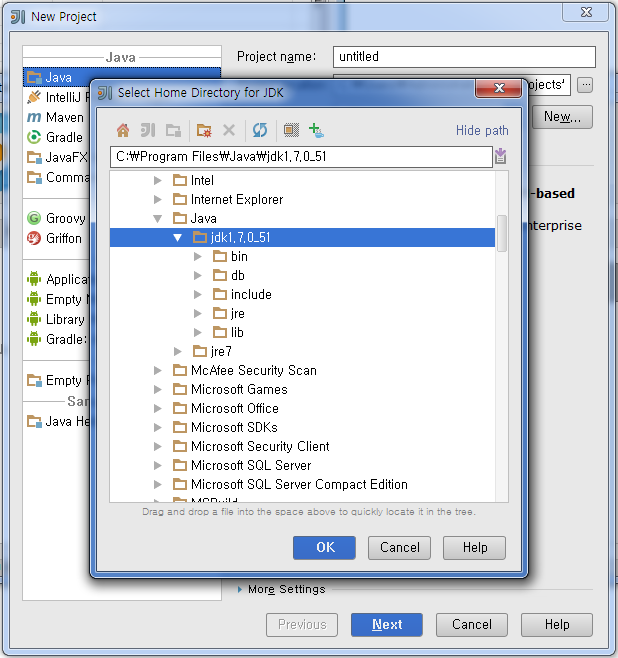Viewport: 618px width, 658px height.
Task: Select the include folder name
Action: click(x=251, y=295)
